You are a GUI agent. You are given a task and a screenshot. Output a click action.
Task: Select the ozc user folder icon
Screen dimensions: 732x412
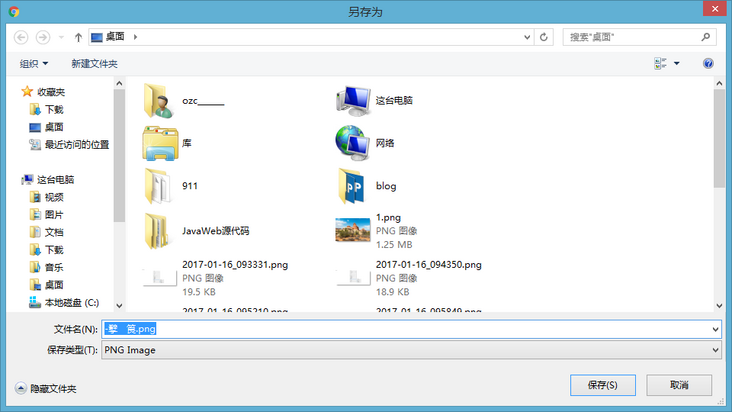pyautogui.click(x=159, y=101)
